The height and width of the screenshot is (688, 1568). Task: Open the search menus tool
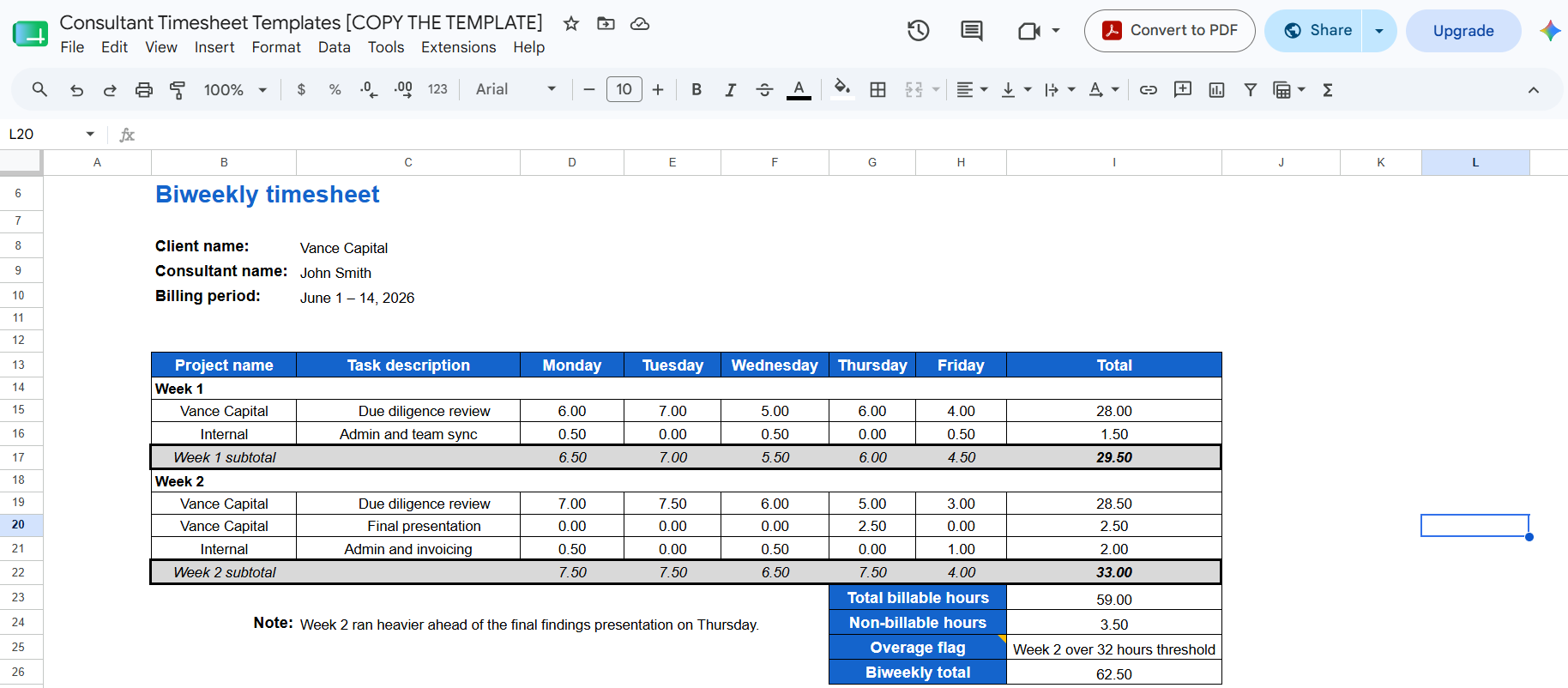point(39,89)
